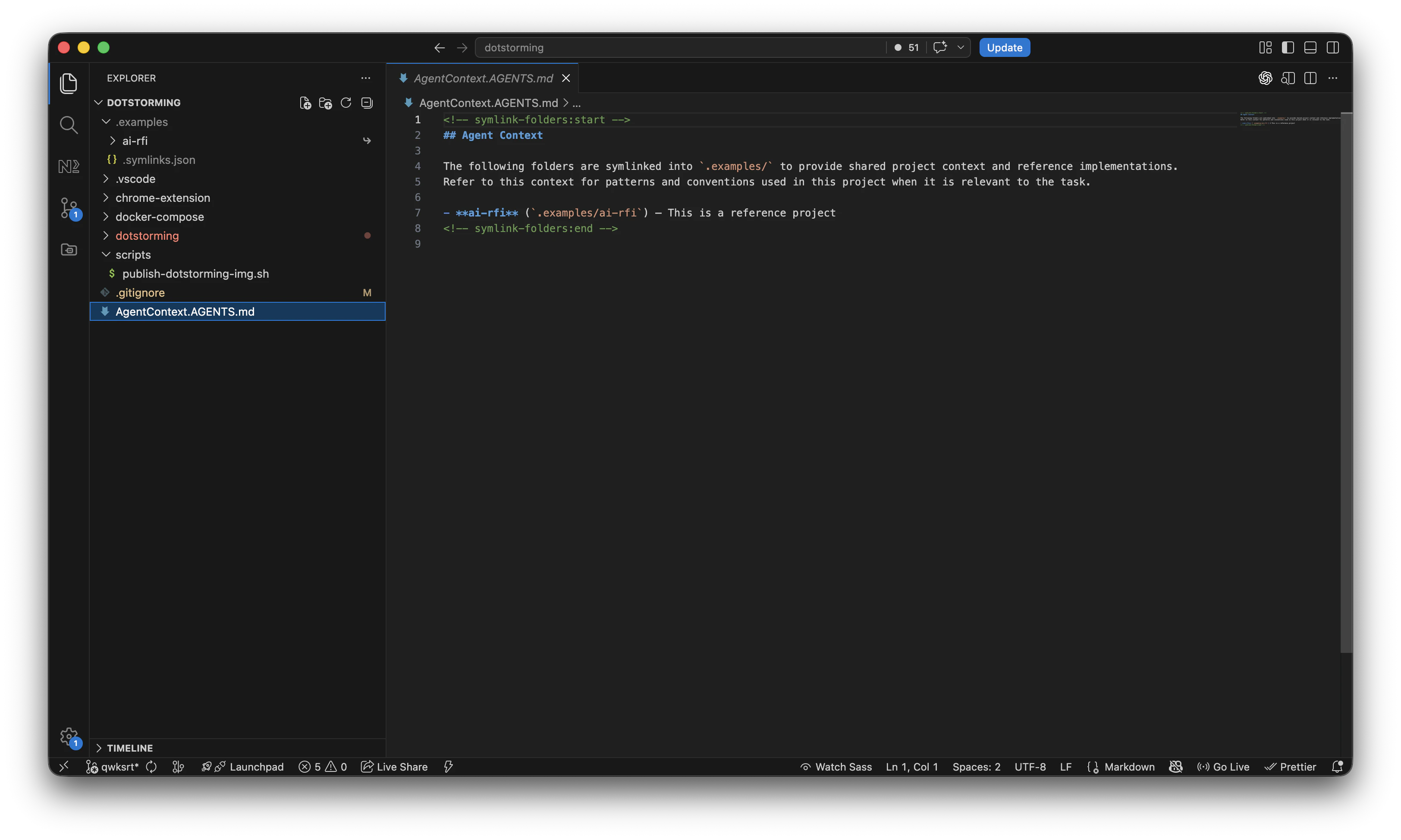Viewport: 1401px width, 840px height.
Task: Toggle the bottom panel visibility
Action: pos(1310,47)
